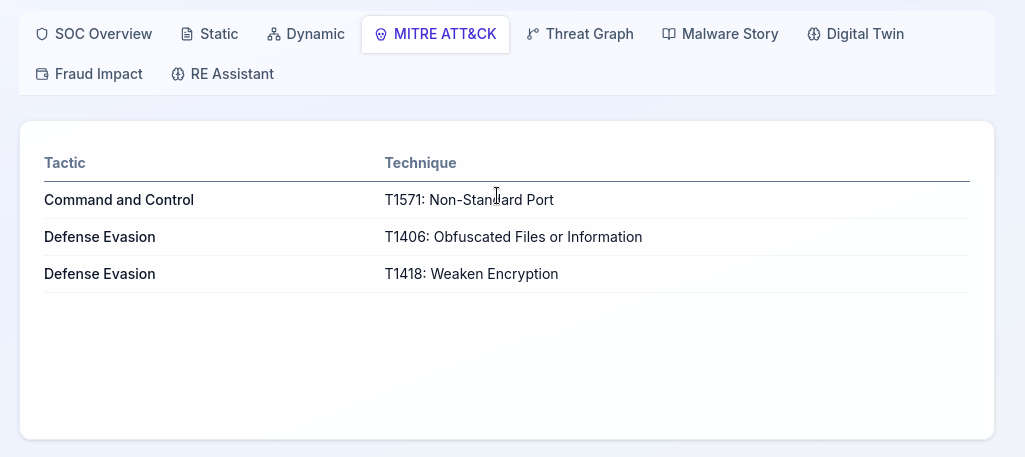Click the network icon beside Dynamic
The image size is (1025, 457).
coord(273,34)
